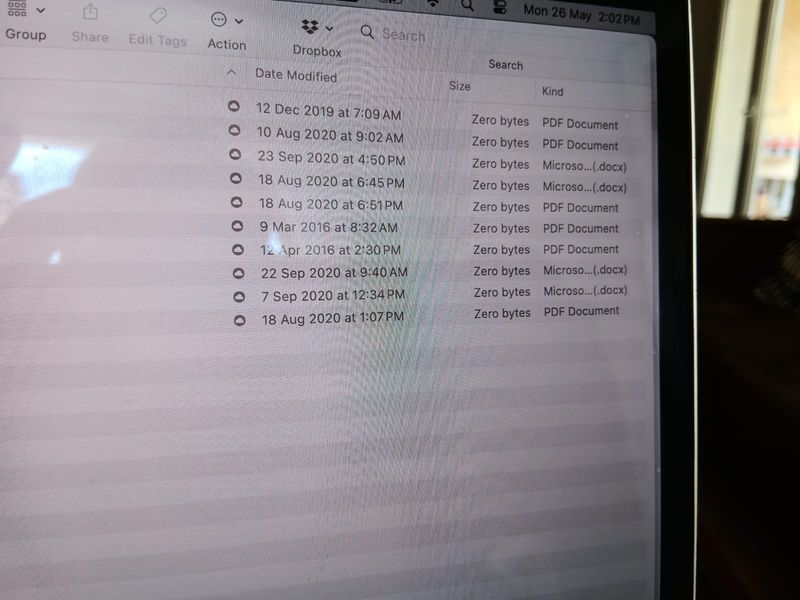Click the Dropbox toolbar icon

pyautogui.click(x=310, y=27)
